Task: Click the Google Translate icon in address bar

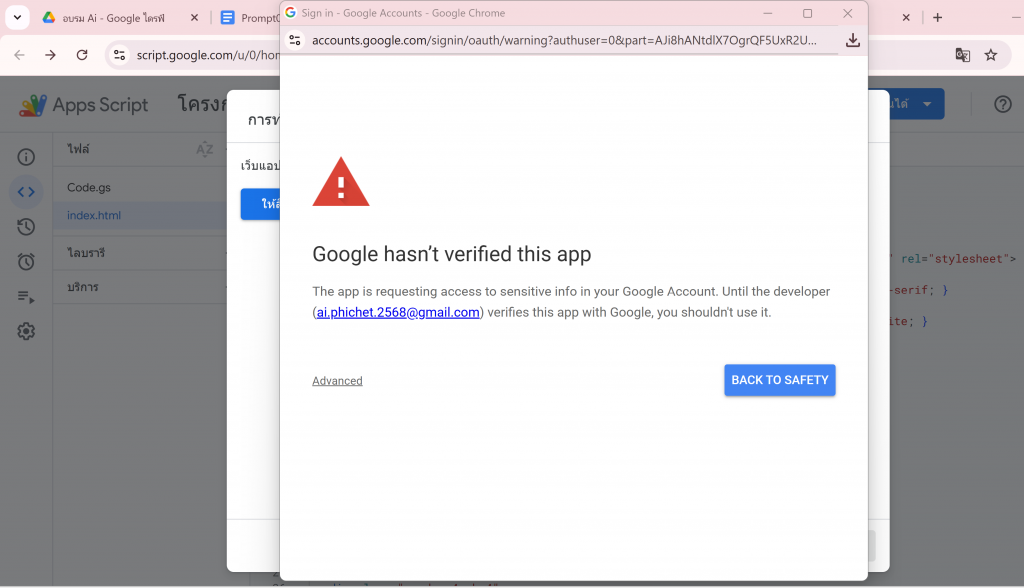Action: point(962,55)
